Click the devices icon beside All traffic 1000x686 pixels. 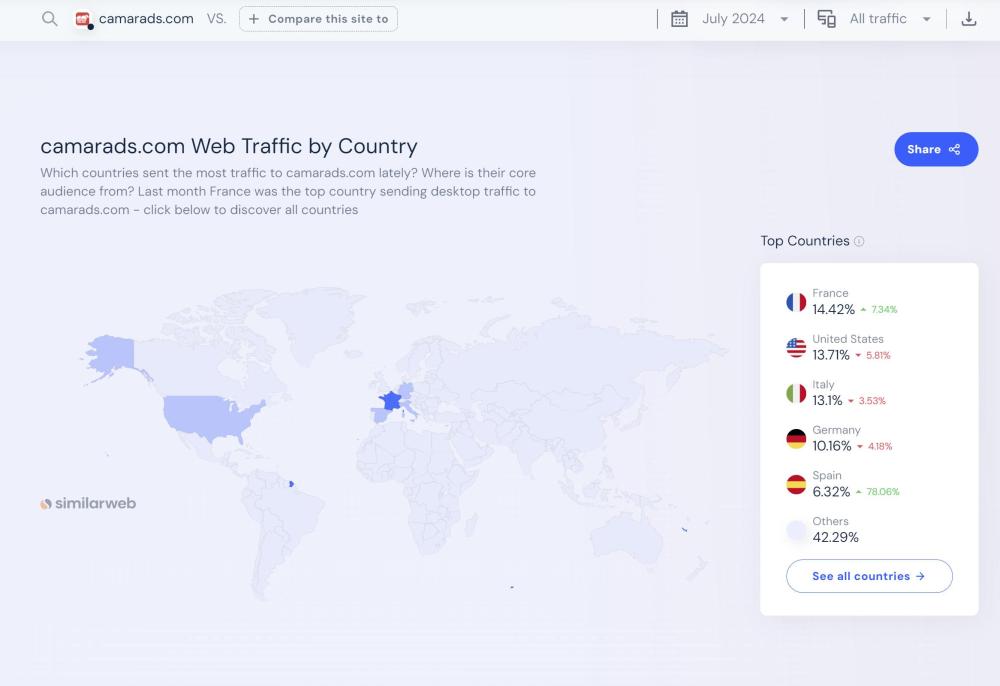coord(827,19)
